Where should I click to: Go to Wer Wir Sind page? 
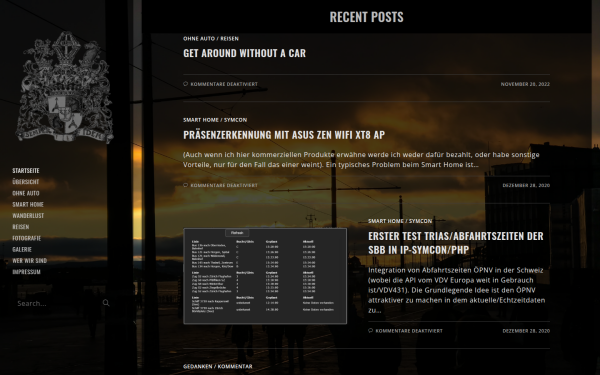(x=29, y=261)
